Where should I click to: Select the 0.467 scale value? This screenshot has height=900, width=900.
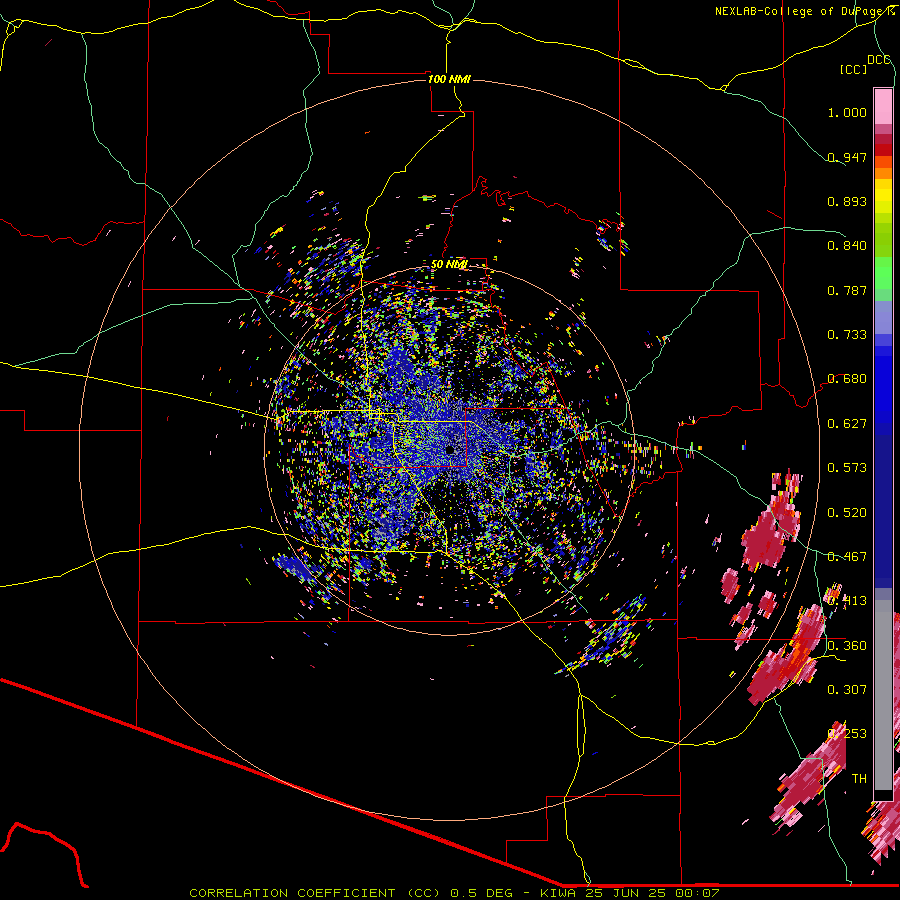pos(847,557)
